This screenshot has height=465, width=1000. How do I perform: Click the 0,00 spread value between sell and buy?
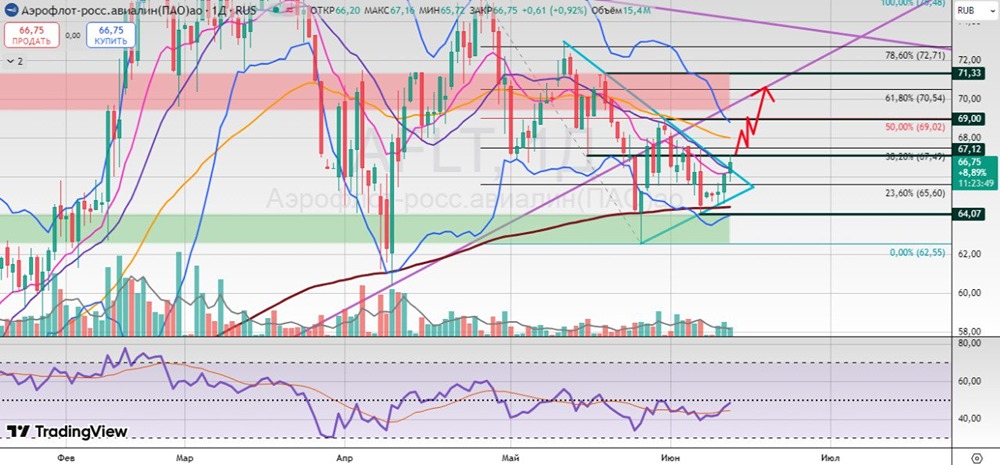[73, 36]
